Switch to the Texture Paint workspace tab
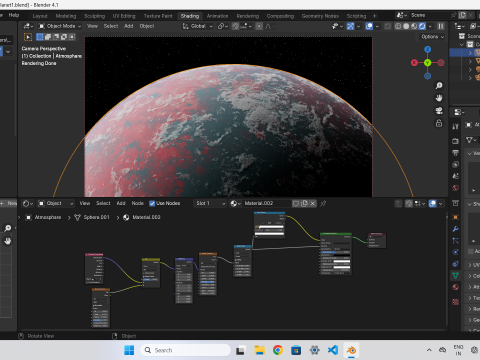Image resolution: width=480 pixels, height=360 pixels. pos(158,16)
